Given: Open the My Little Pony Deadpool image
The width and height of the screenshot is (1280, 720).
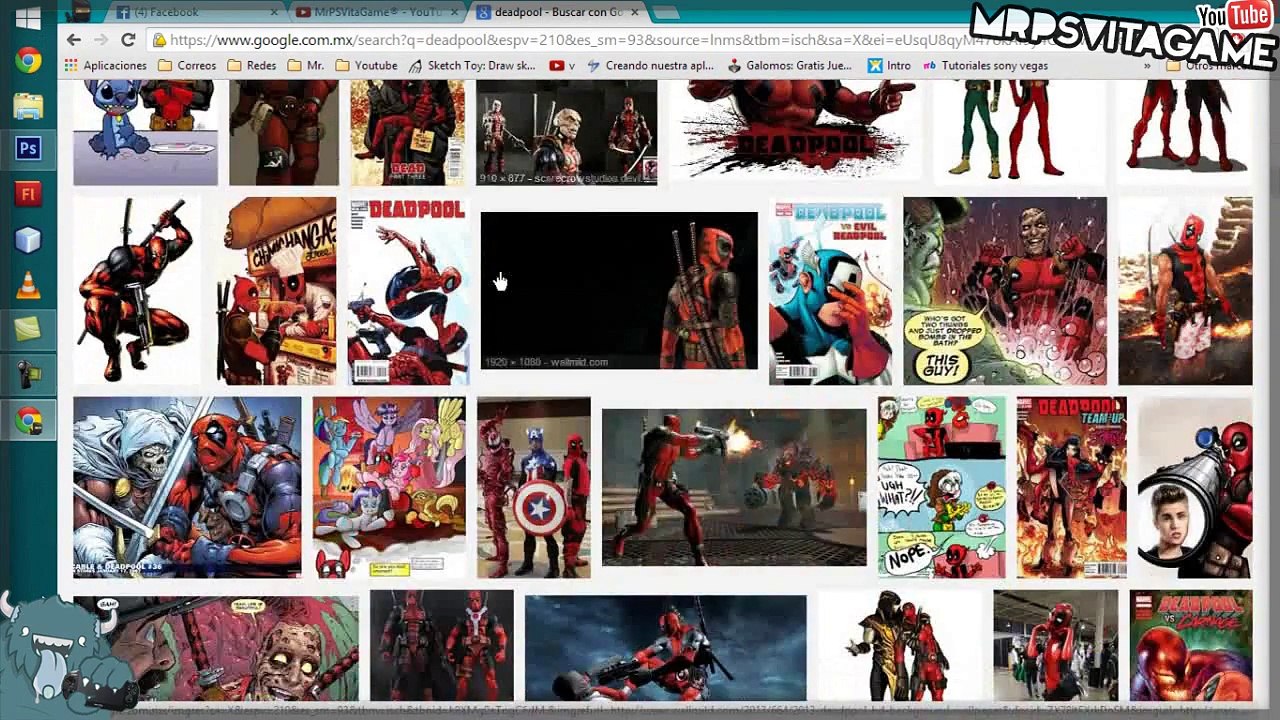Looking at the screenshot, I should pos(389,487).
